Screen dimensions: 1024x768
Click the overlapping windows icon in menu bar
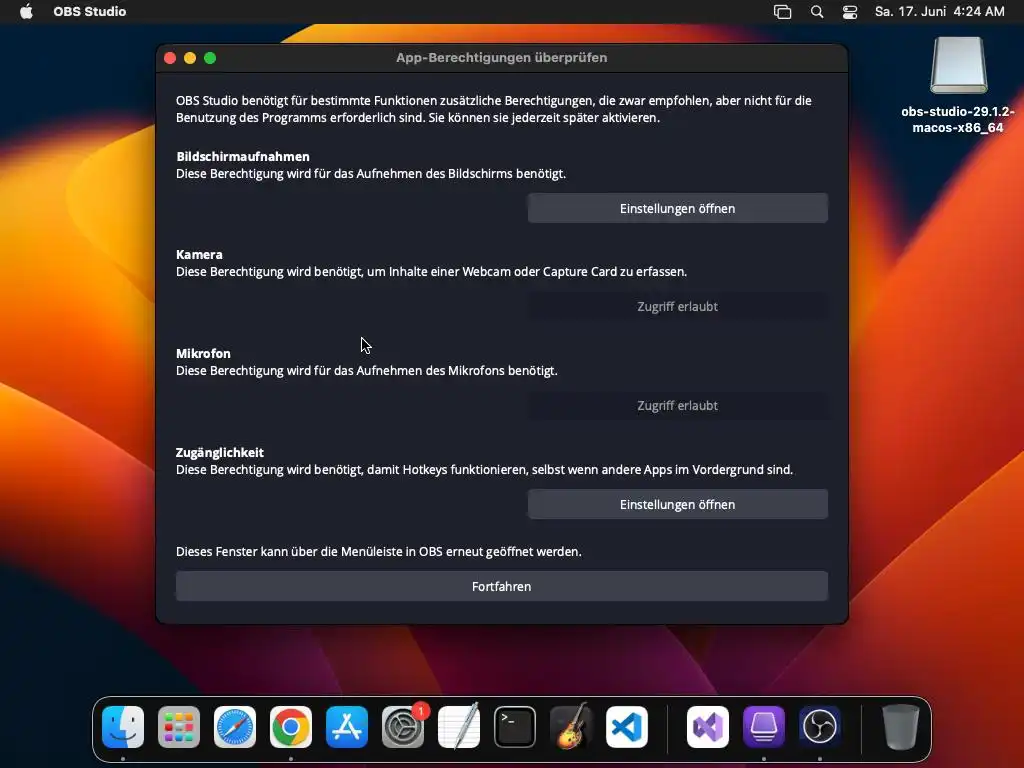tap(782, 12)
